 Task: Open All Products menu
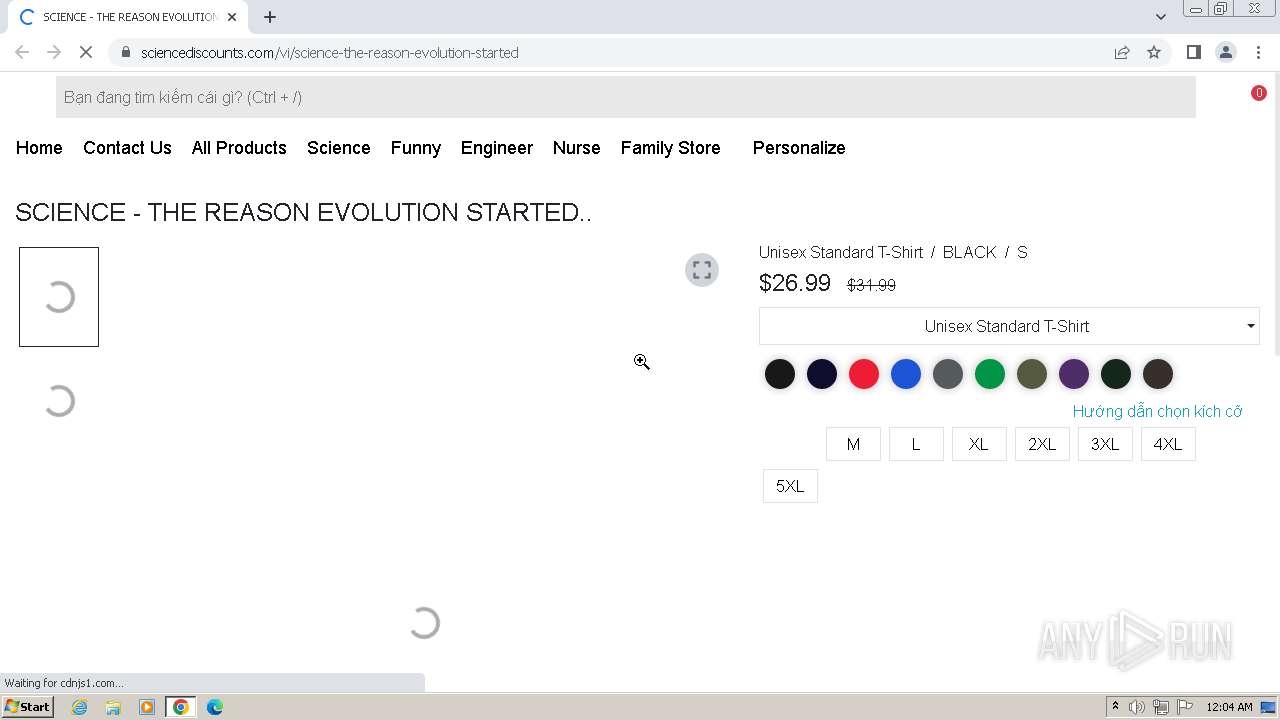[x=239, y=148]
